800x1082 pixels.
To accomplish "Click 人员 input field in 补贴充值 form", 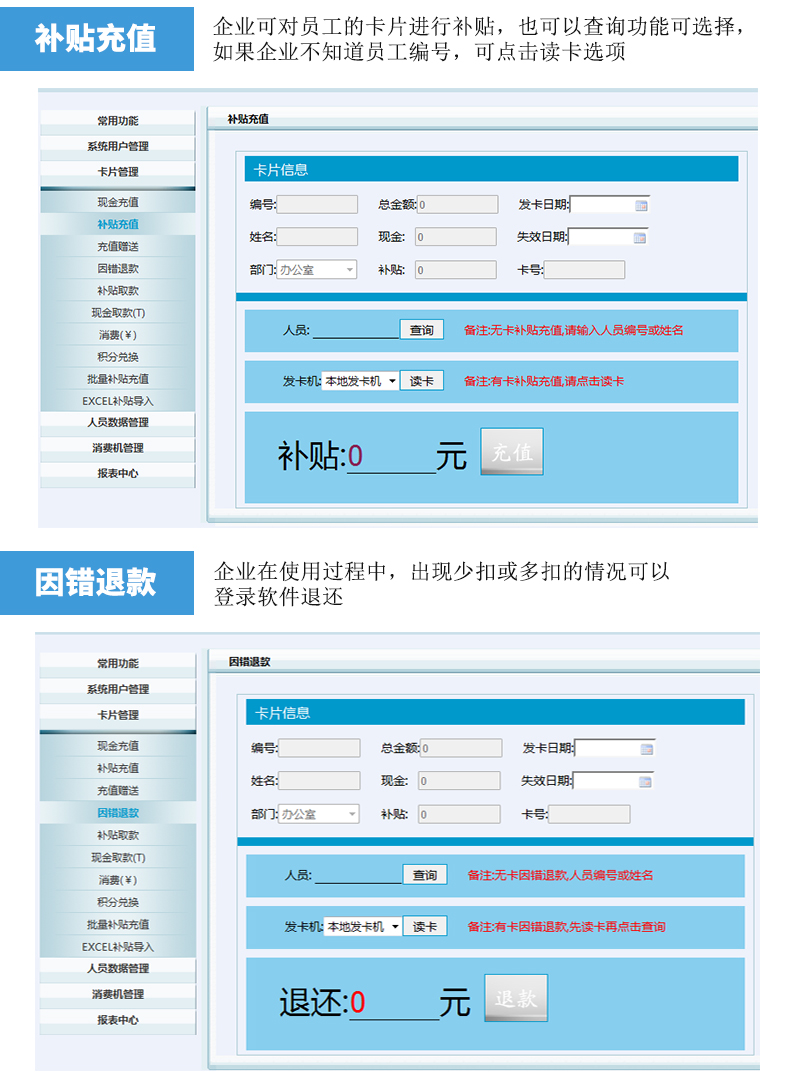I will 355,330.
